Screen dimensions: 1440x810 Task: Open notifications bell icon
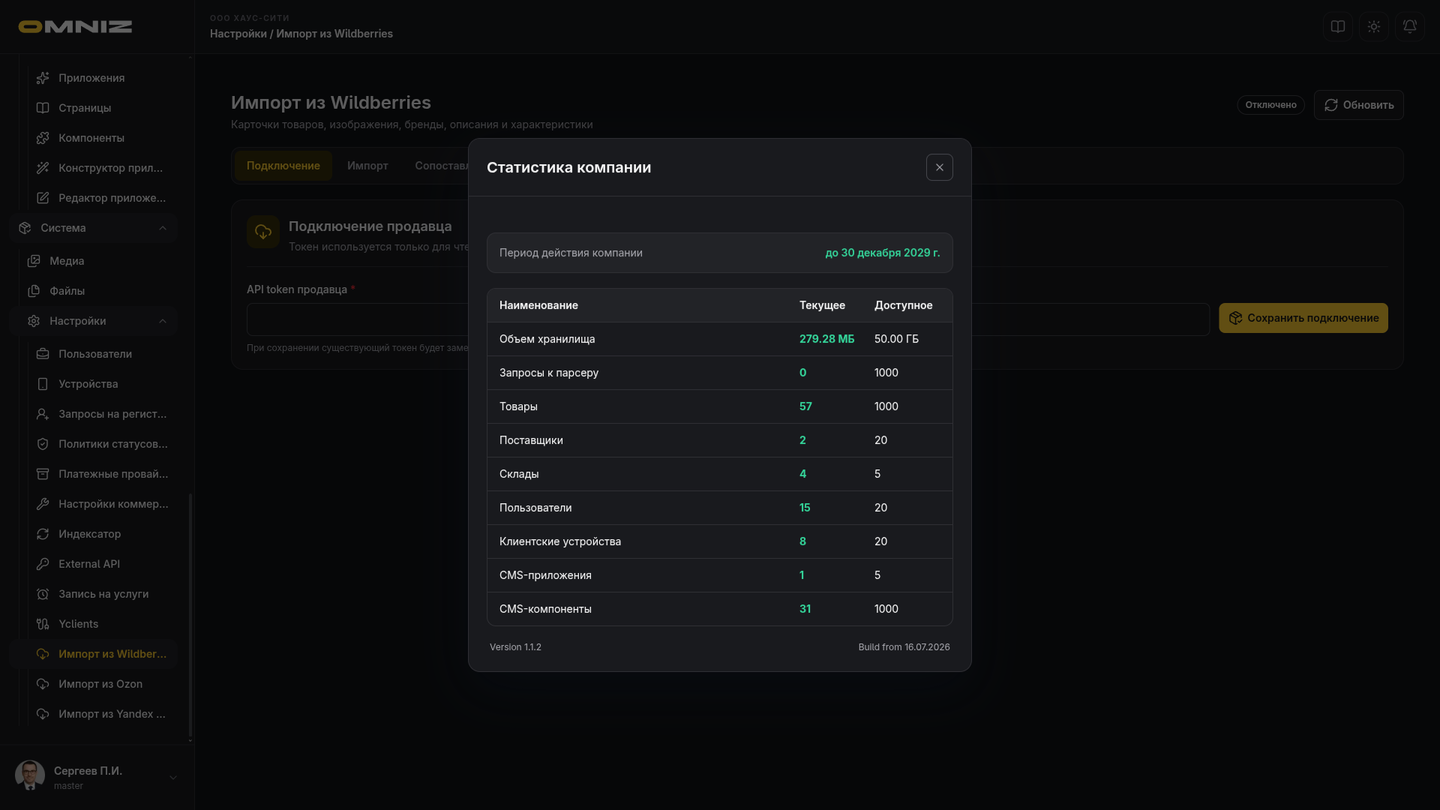pos(1410,27)
